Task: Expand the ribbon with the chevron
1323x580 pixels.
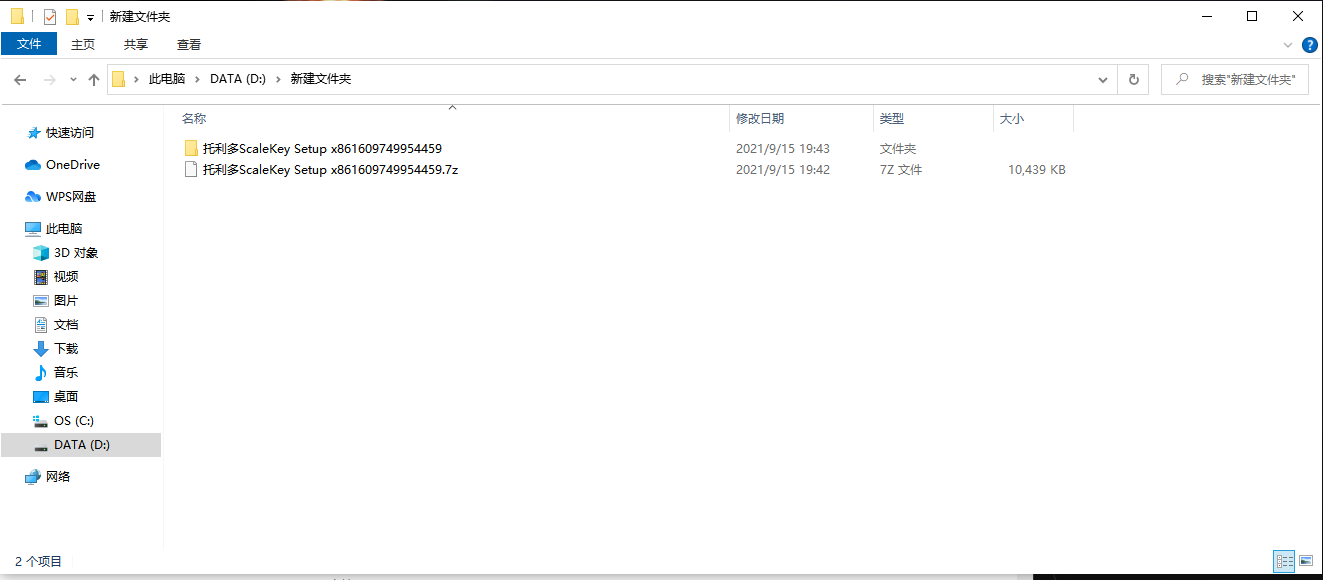Action: pos(1288,45)
